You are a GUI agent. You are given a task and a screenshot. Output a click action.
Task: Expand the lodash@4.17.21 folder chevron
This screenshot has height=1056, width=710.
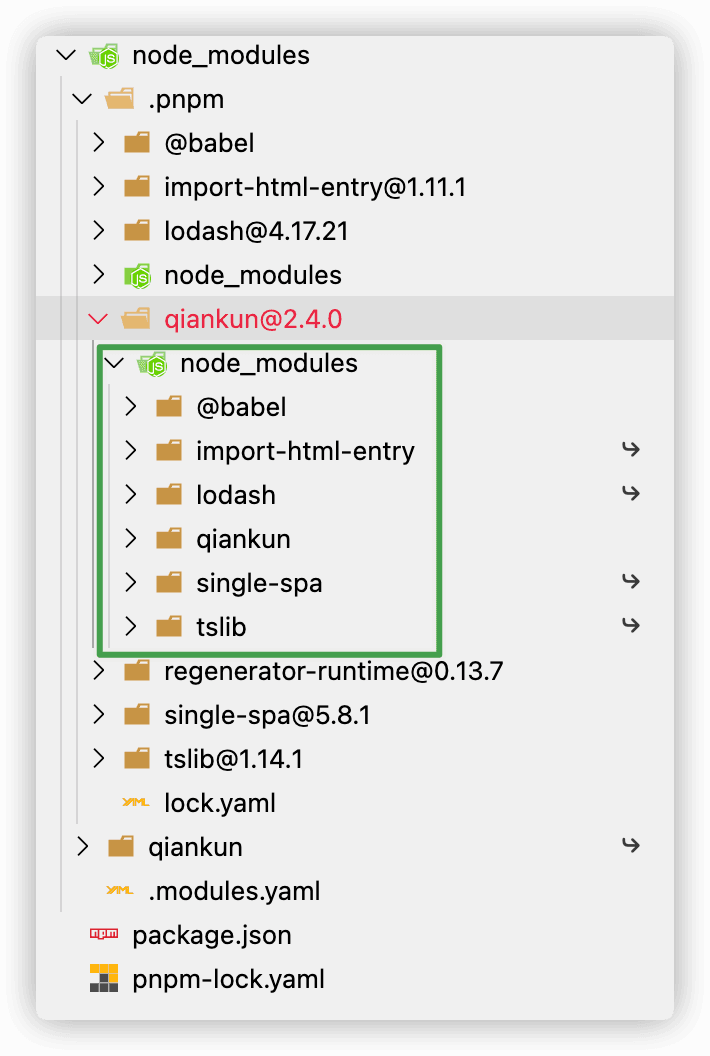(x=97, y=231)
